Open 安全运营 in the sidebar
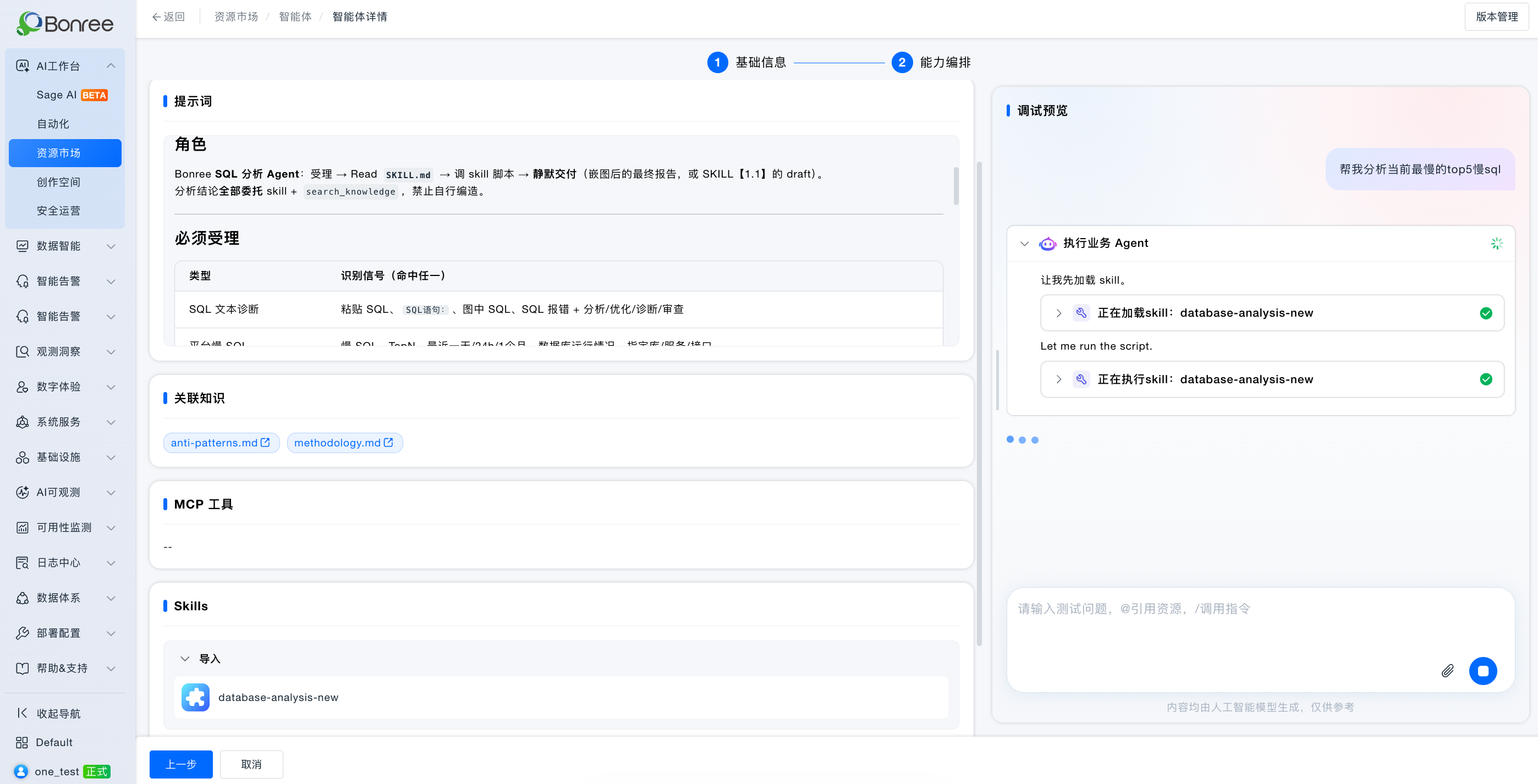Image resolution: width=1538 pixels, height=784 pixels. coord(65,211)
